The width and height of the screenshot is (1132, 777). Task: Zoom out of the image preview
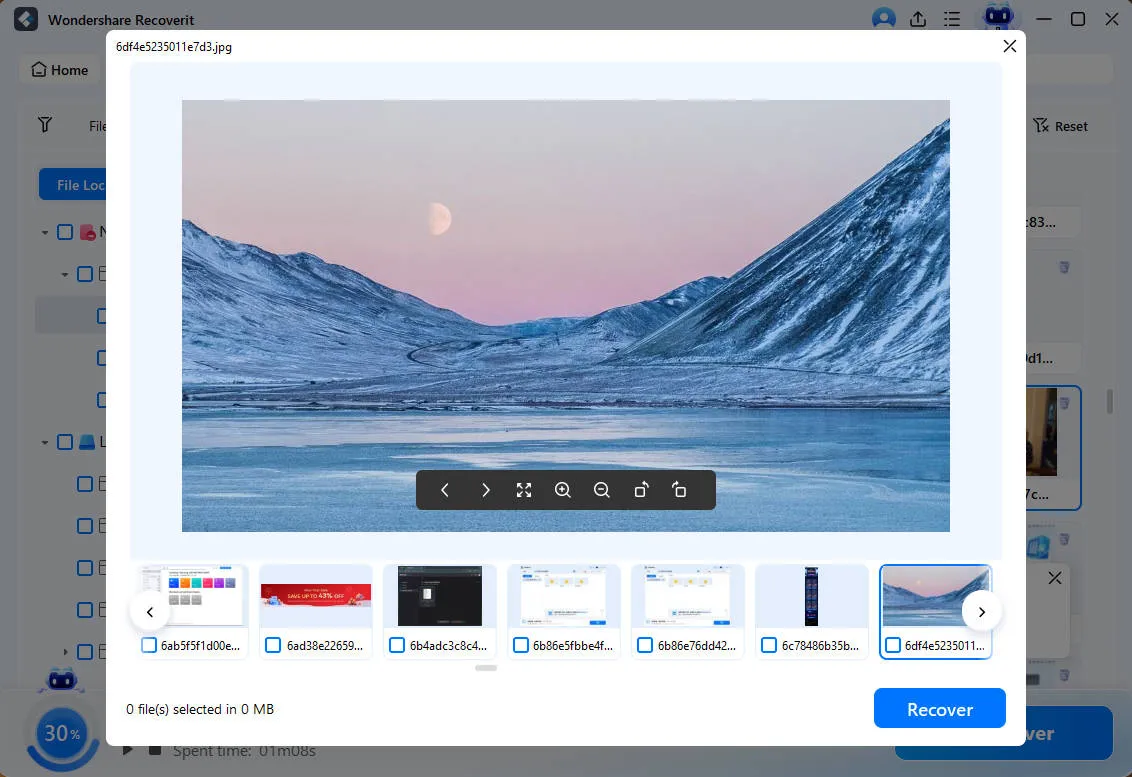[601, 490]
